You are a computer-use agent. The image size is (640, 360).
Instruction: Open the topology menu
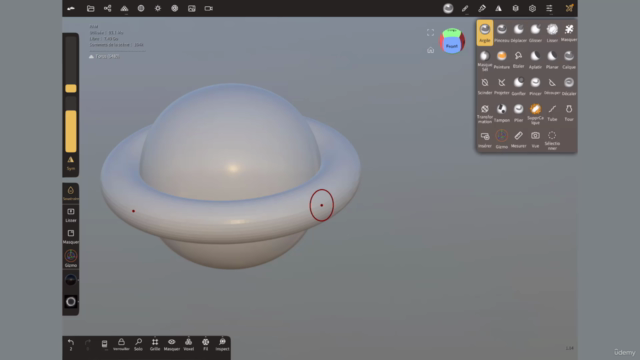[124, 8]
